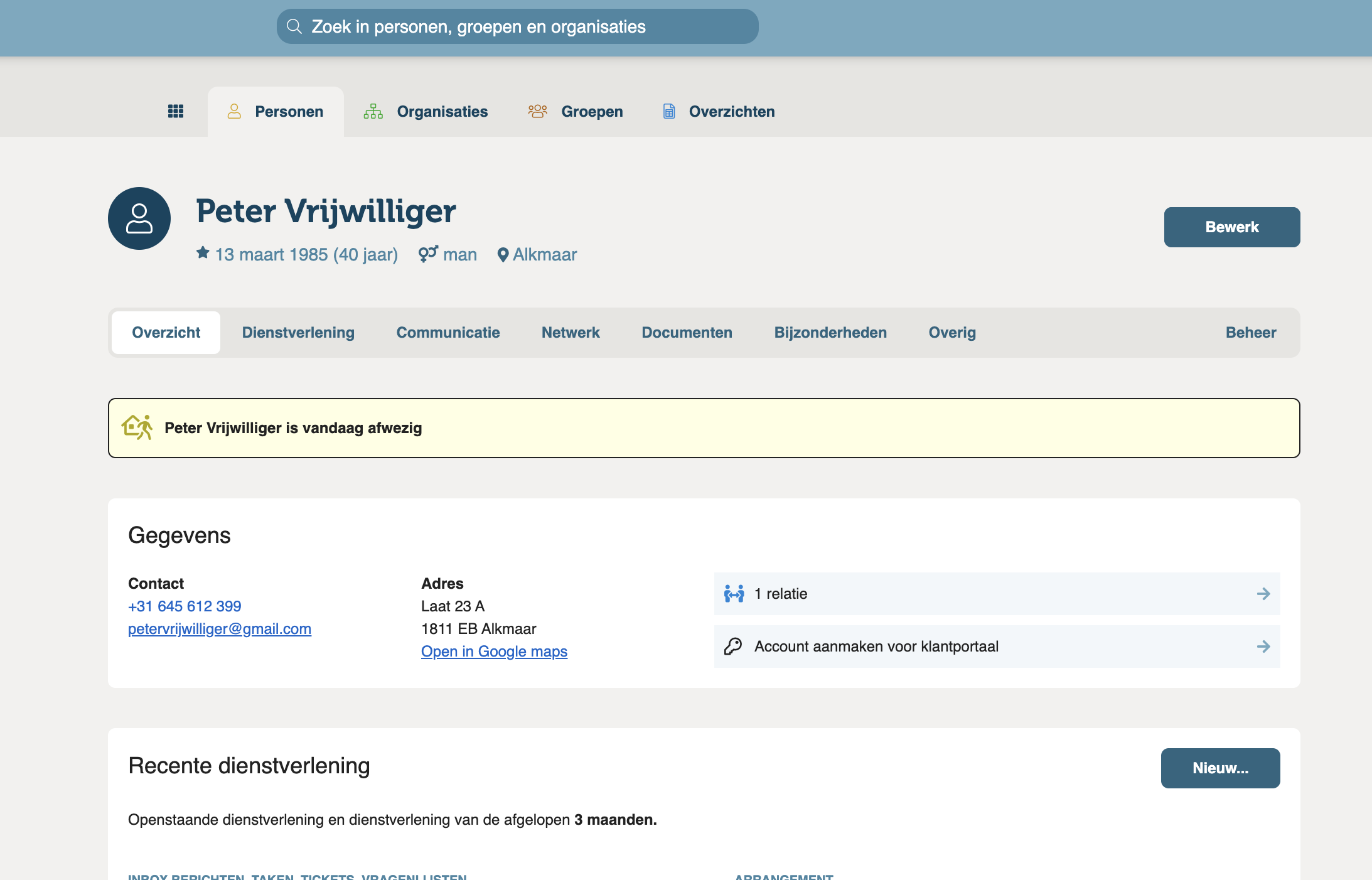1372x880 pixels.
Task: Switch to the Communicatie tab
Action: (x=448, y=333)
